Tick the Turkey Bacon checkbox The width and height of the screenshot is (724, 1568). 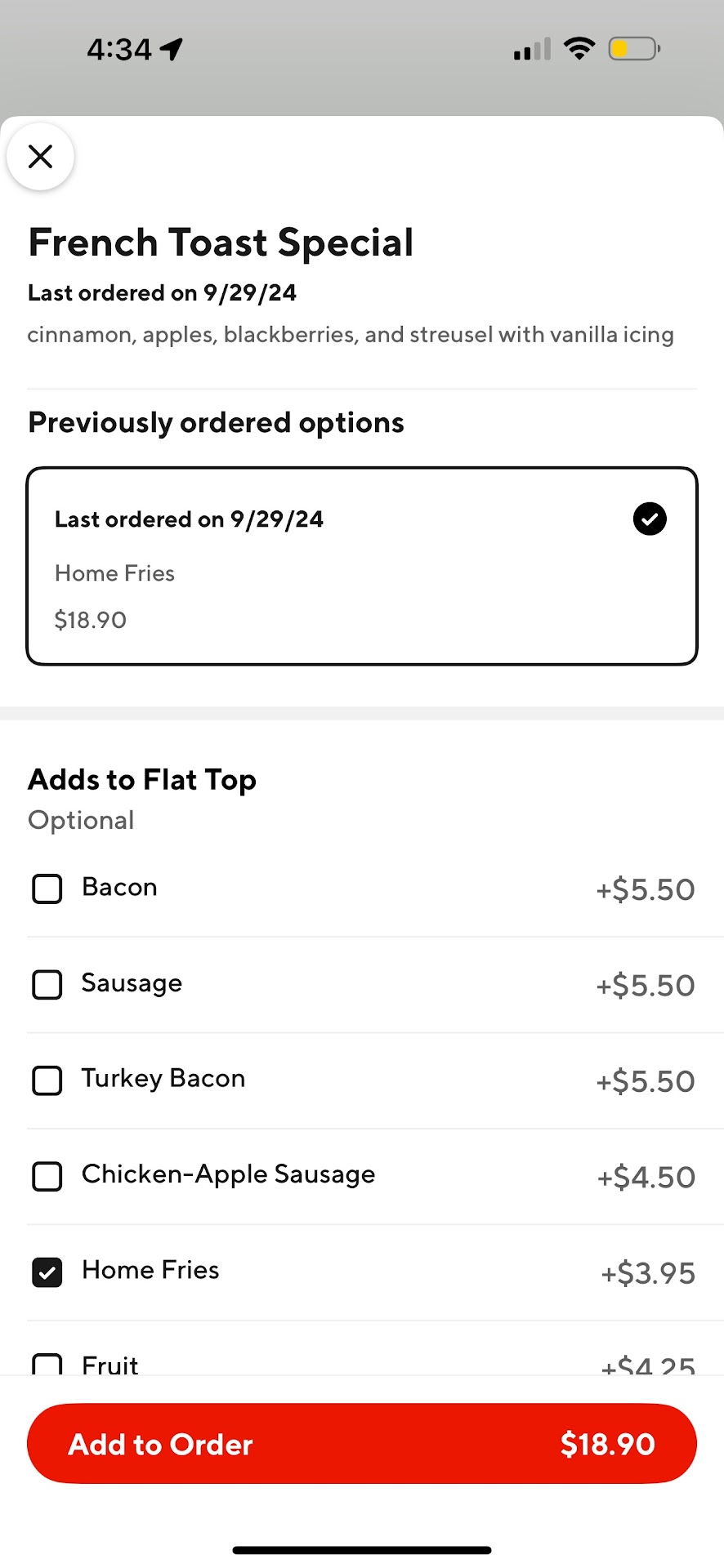tap(47, 1080)
